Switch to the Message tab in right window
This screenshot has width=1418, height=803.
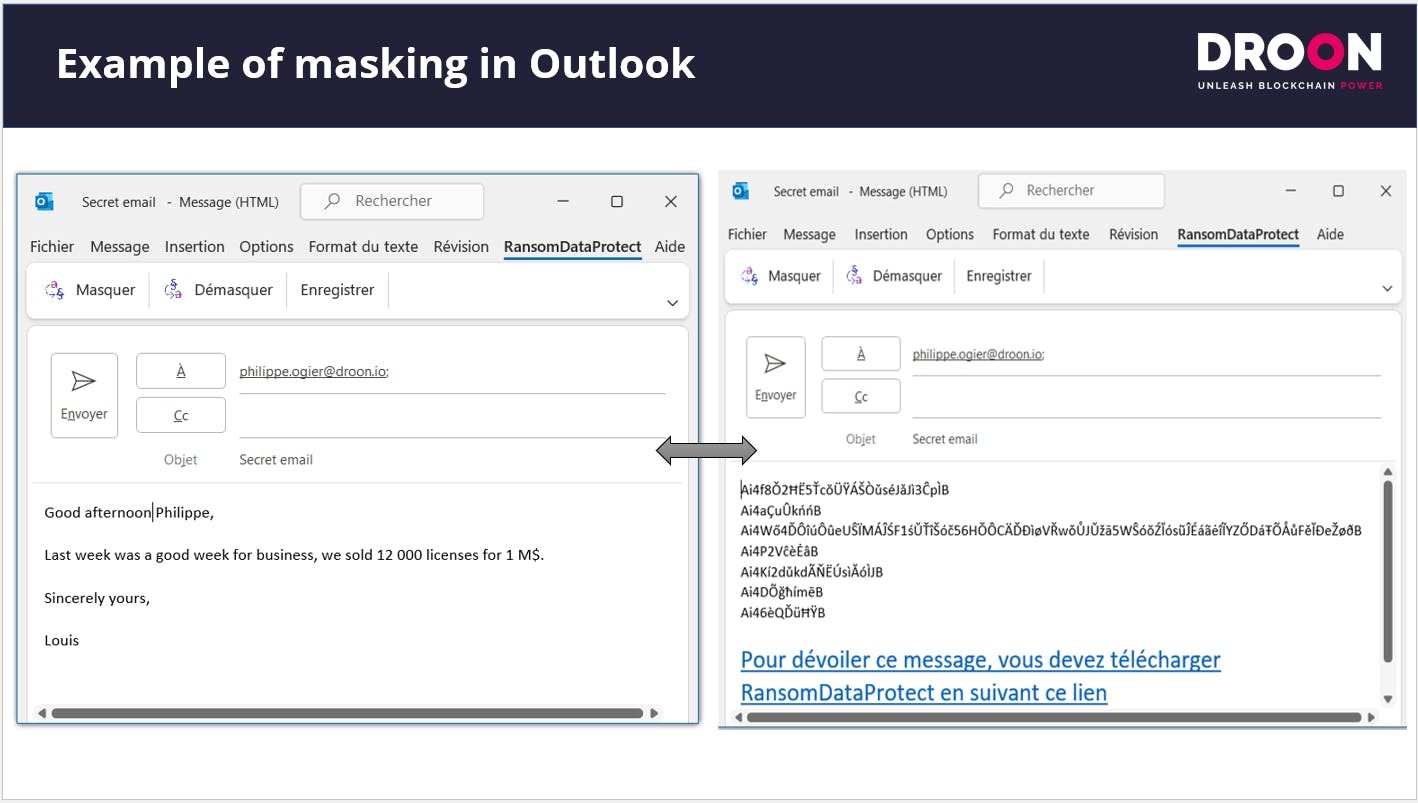[x=809, y=235]
